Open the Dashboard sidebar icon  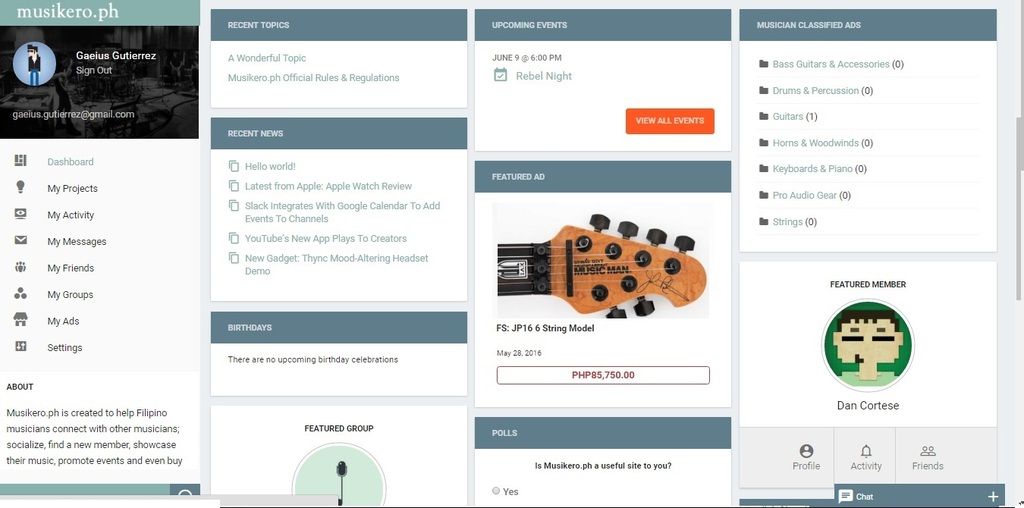[x=20, y=161]
